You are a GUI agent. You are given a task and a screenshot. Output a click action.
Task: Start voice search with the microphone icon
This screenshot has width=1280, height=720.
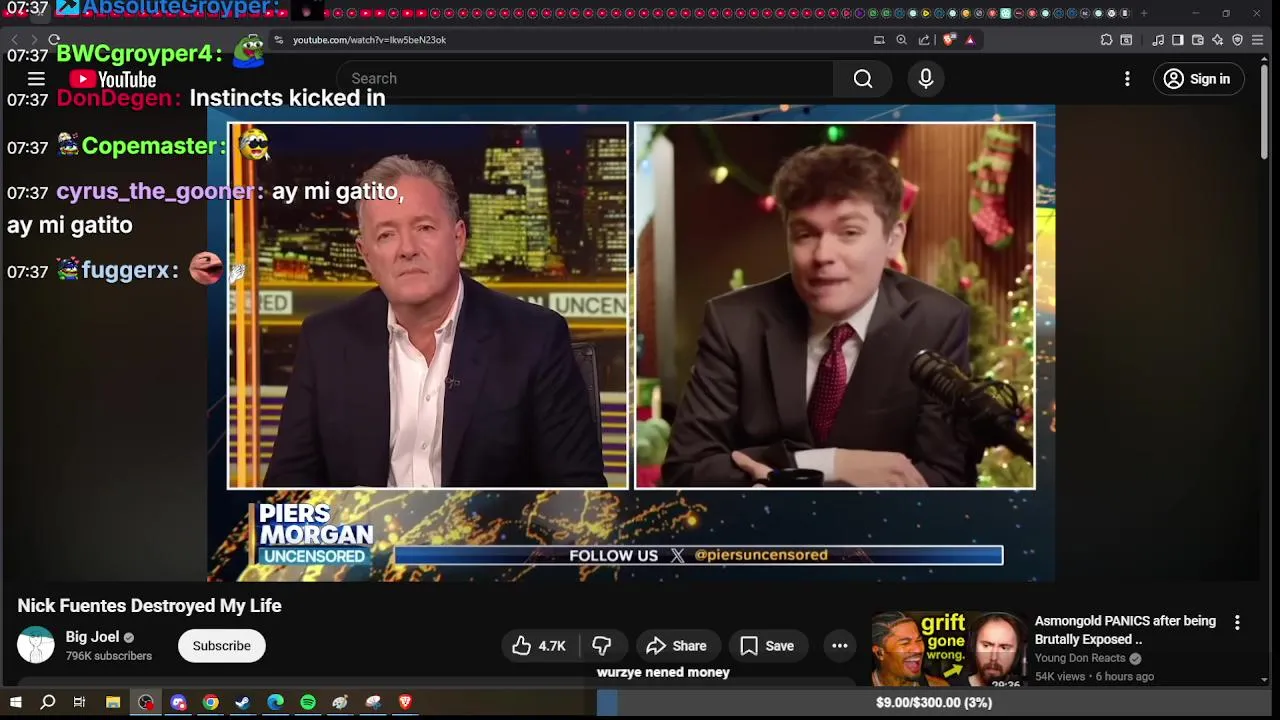coord(926,79)
